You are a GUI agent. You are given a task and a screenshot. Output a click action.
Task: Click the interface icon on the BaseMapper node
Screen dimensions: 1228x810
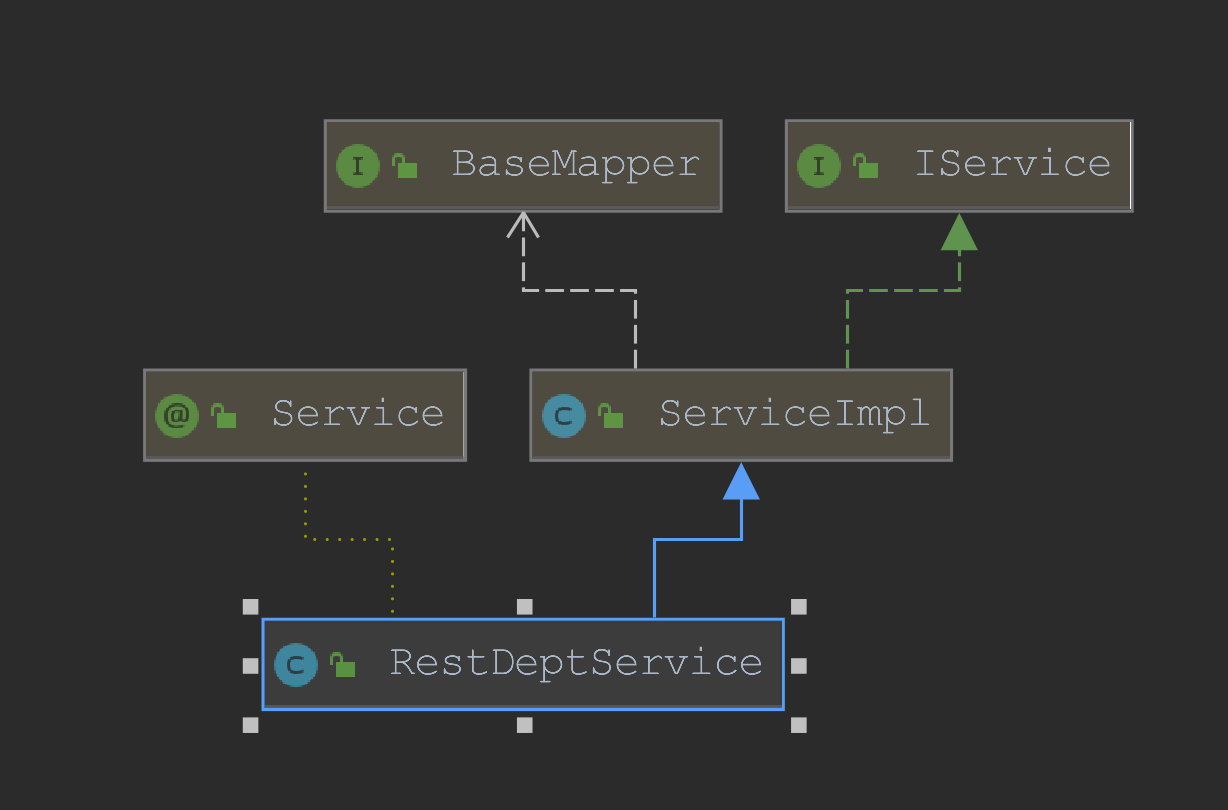(x=358, y=166)
